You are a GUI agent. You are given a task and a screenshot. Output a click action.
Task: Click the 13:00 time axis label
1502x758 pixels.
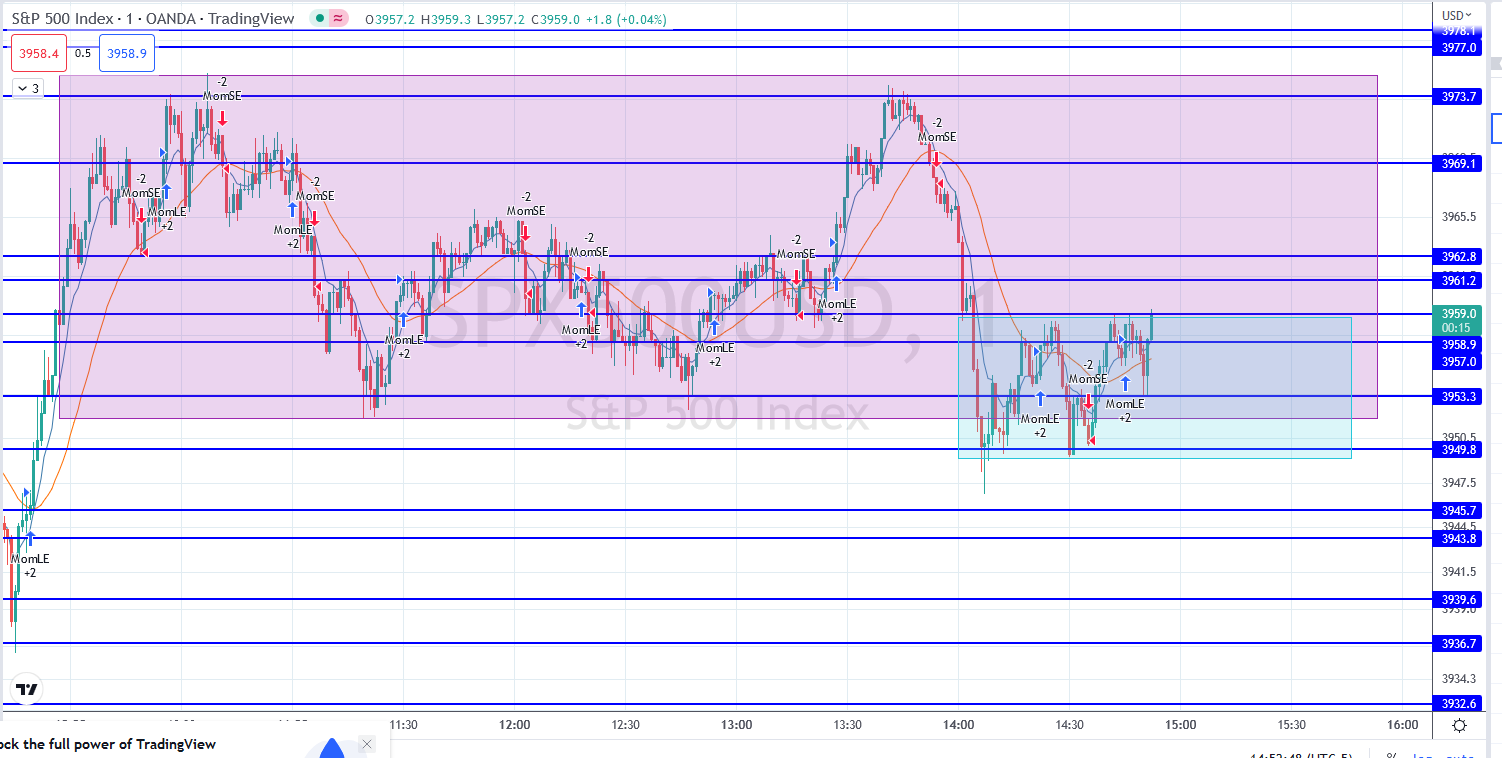(736, 725)
